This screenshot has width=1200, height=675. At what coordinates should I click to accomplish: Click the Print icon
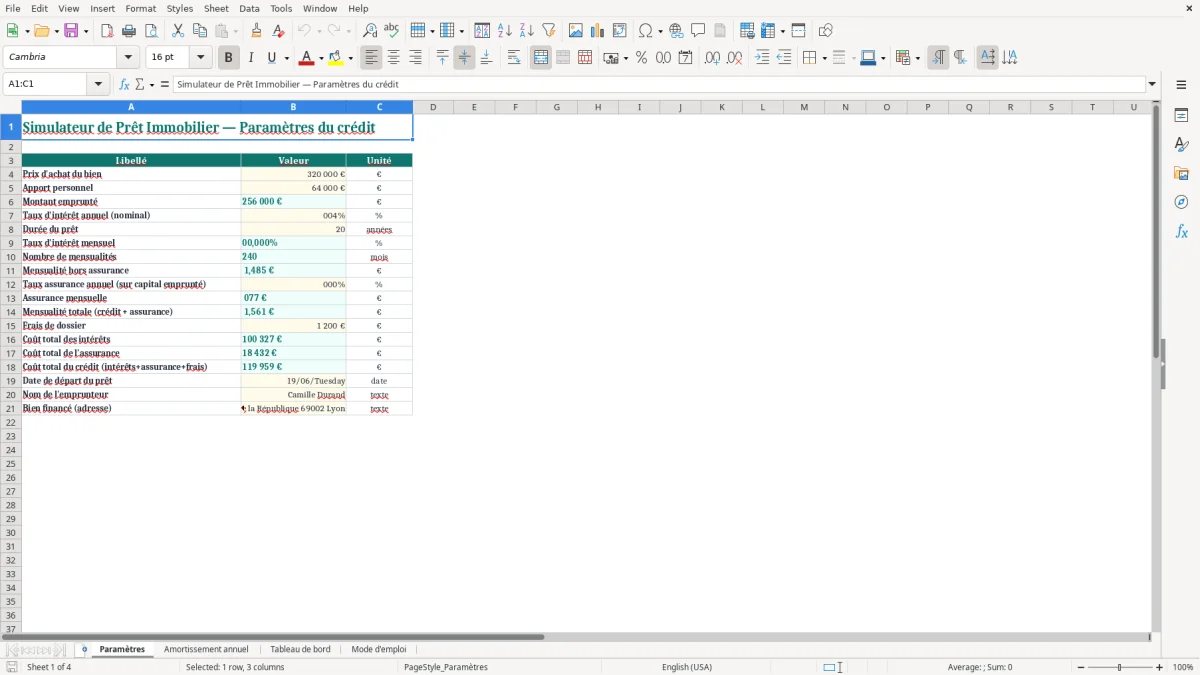tap(129, 31)
